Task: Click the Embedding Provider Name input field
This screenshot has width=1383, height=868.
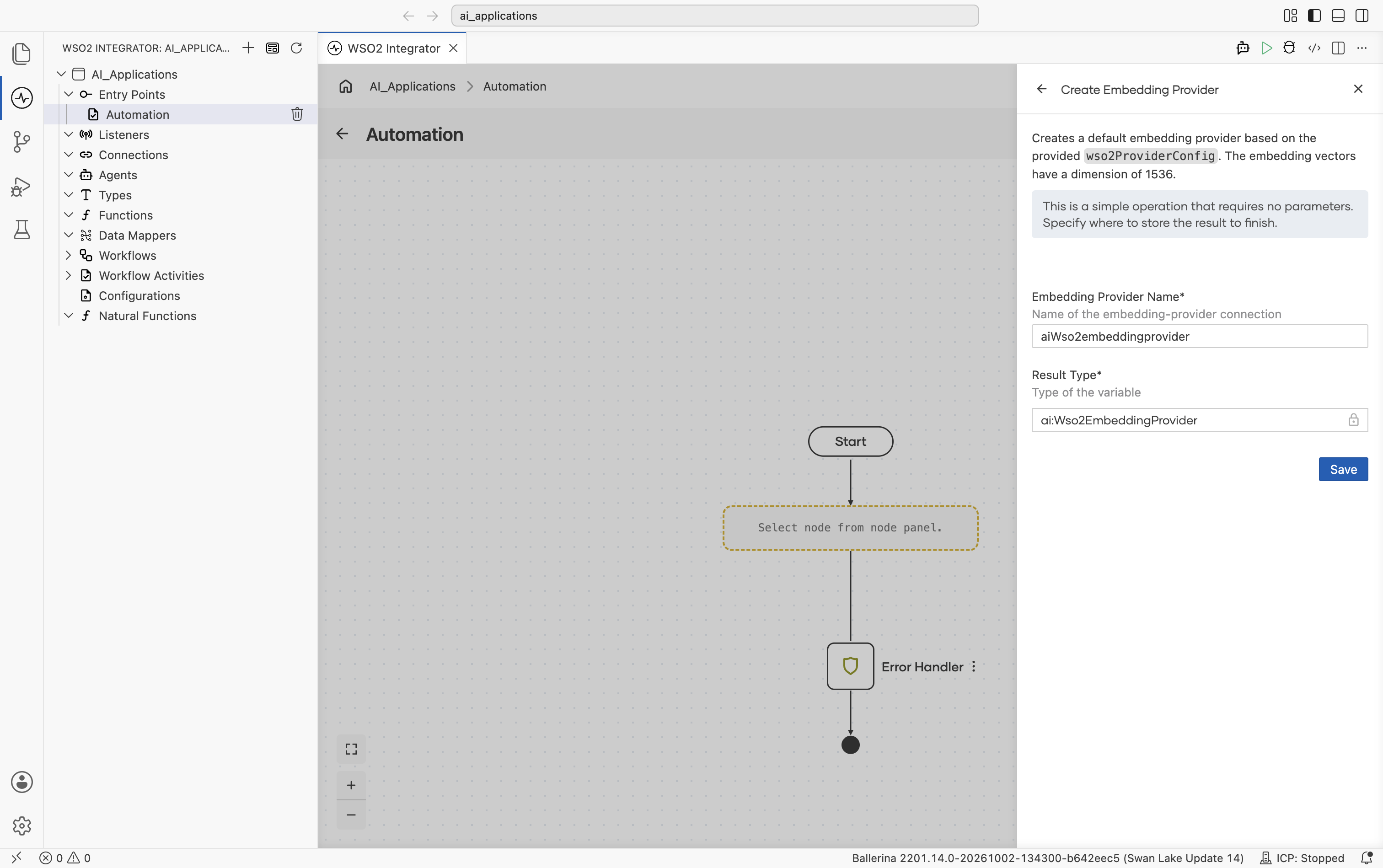Action: point(1199,337)
